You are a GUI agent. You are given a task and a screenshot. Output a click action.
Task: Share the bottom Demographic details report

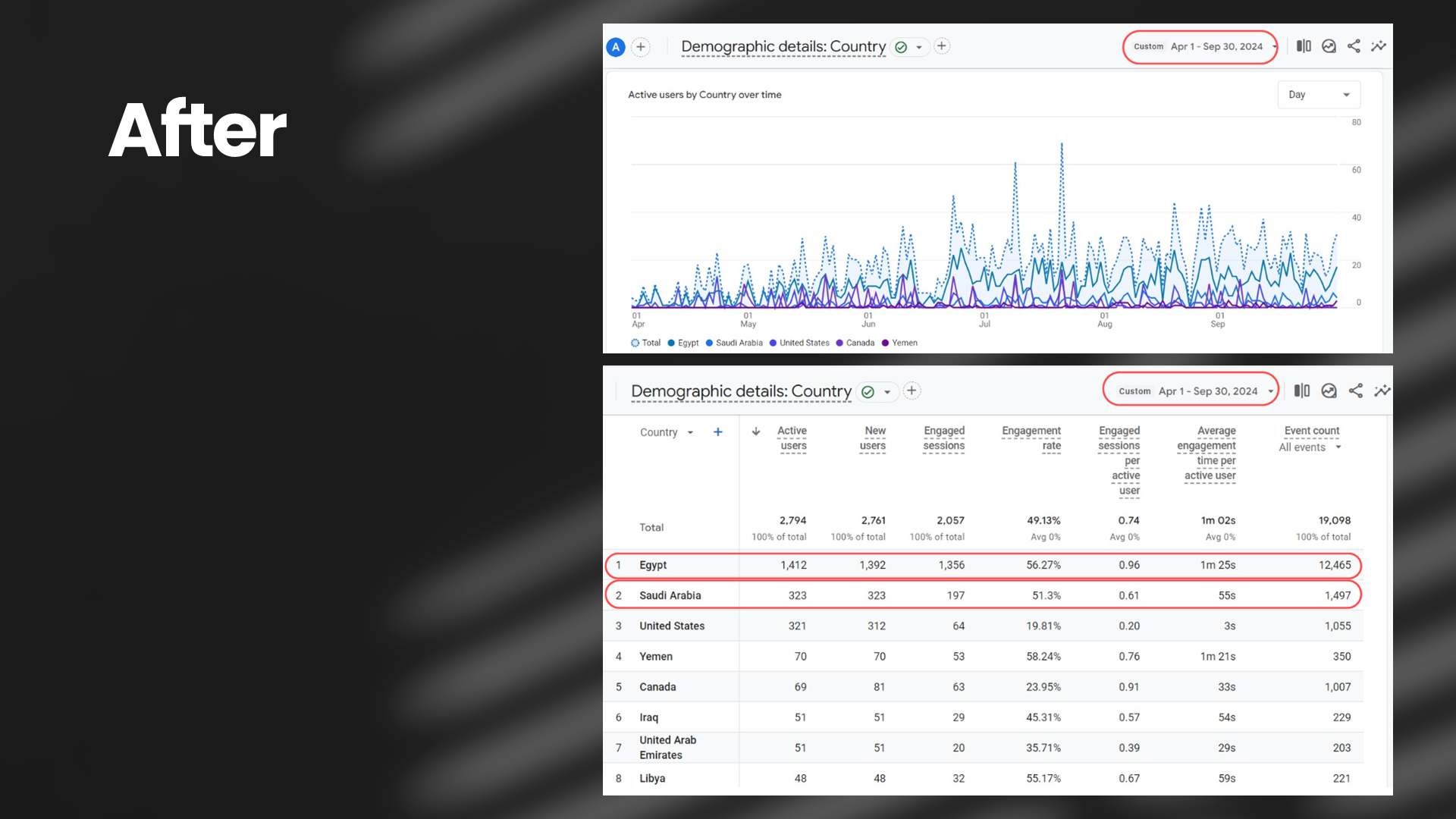point(1356,391)
